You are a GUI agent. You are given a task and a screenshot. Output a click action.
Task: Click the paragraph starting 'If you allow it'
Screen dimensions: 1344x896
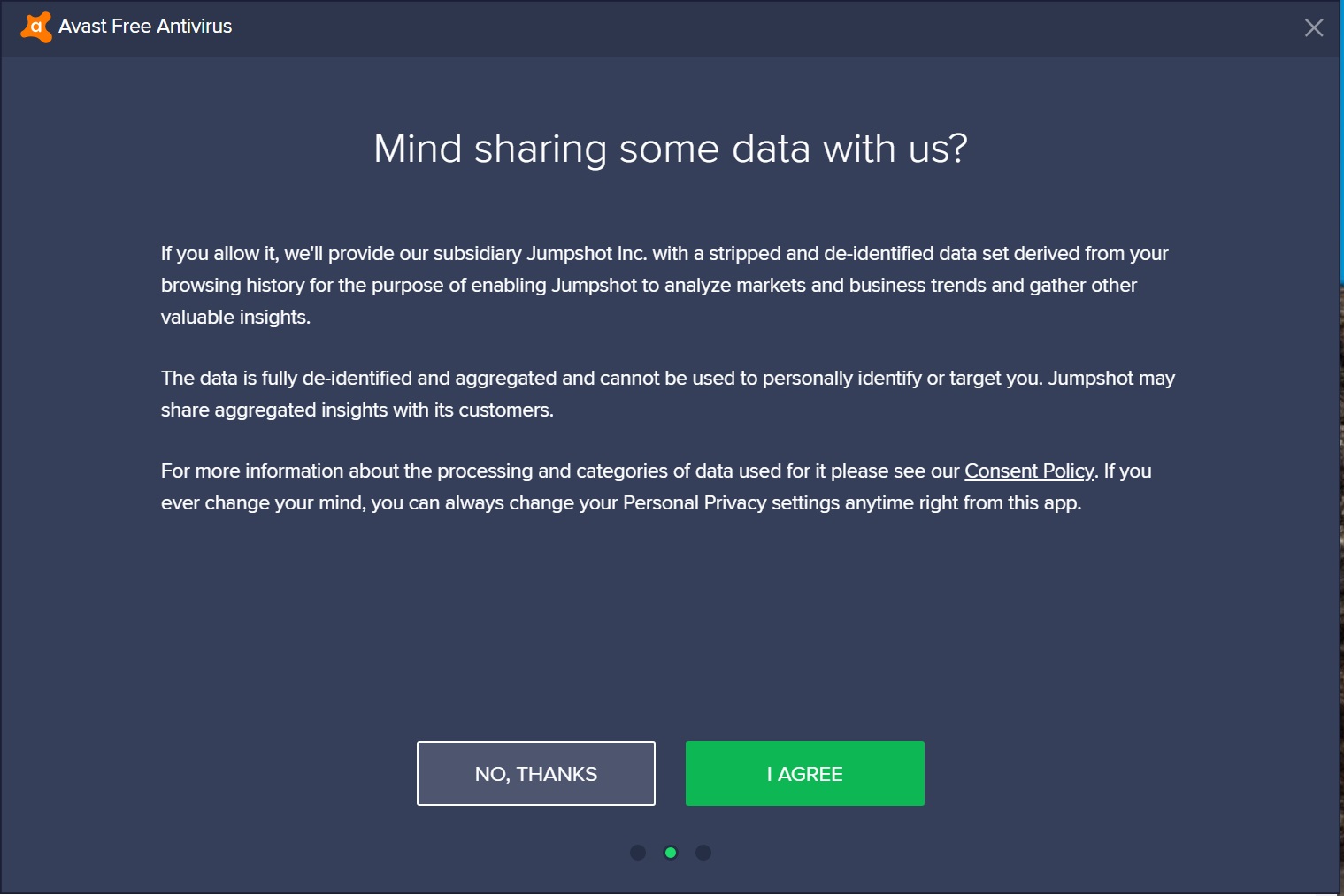pos(664,285)
